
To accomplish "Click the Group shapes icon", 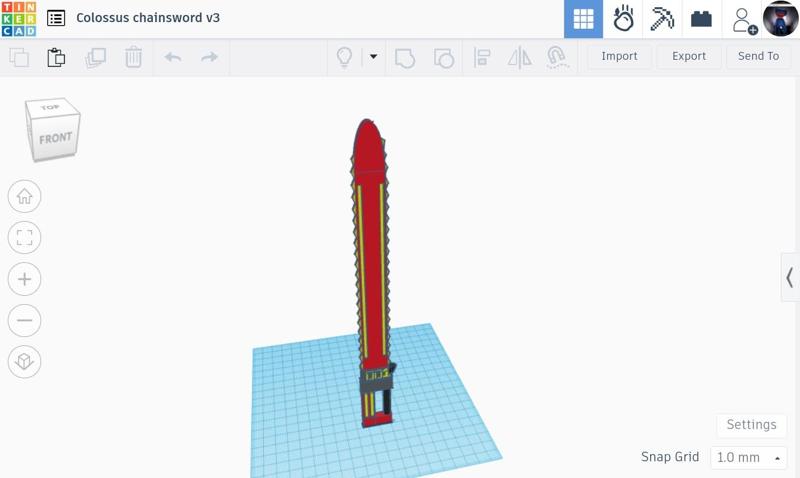I will tap(405, 58).
